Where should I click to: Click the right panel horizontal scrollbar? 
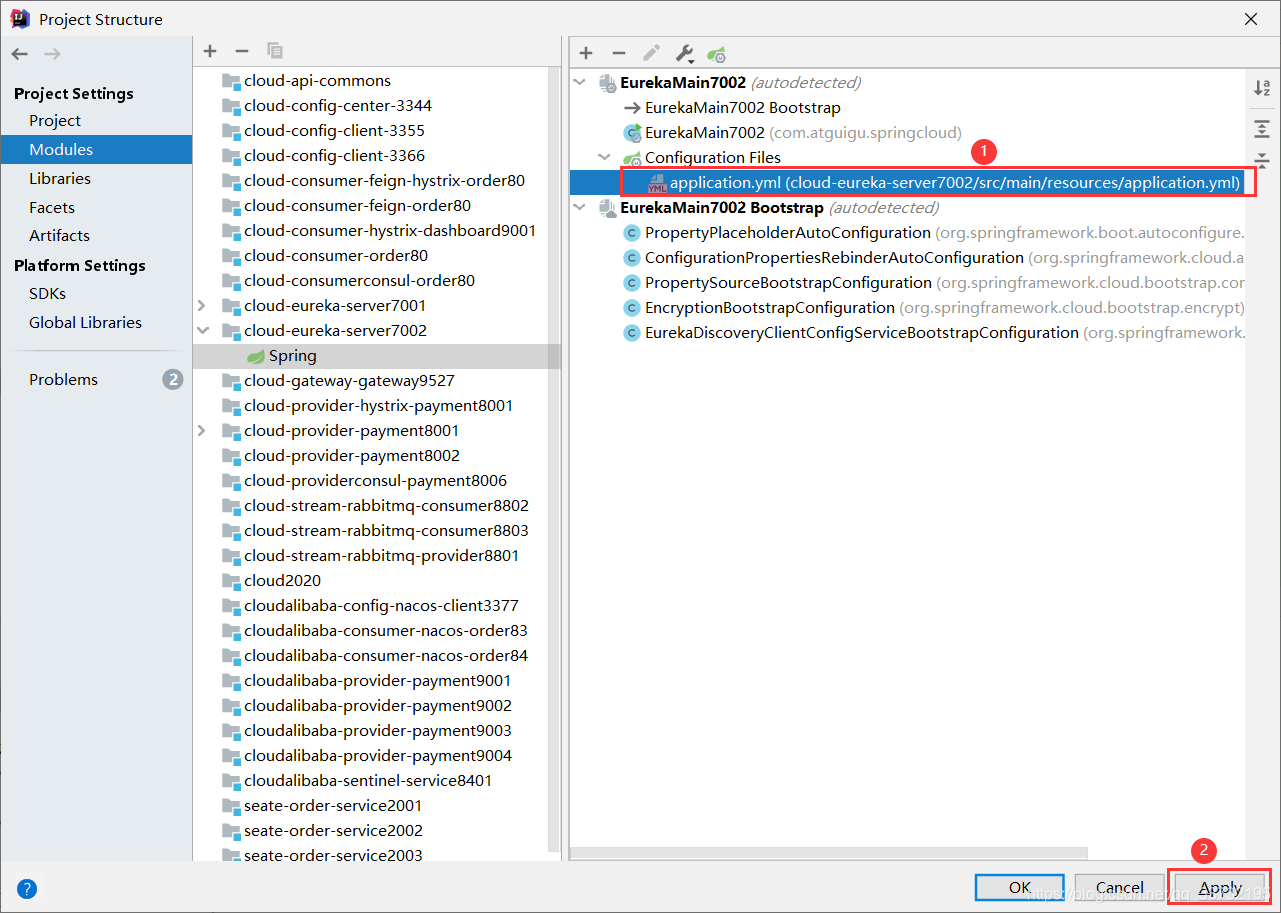830,853
